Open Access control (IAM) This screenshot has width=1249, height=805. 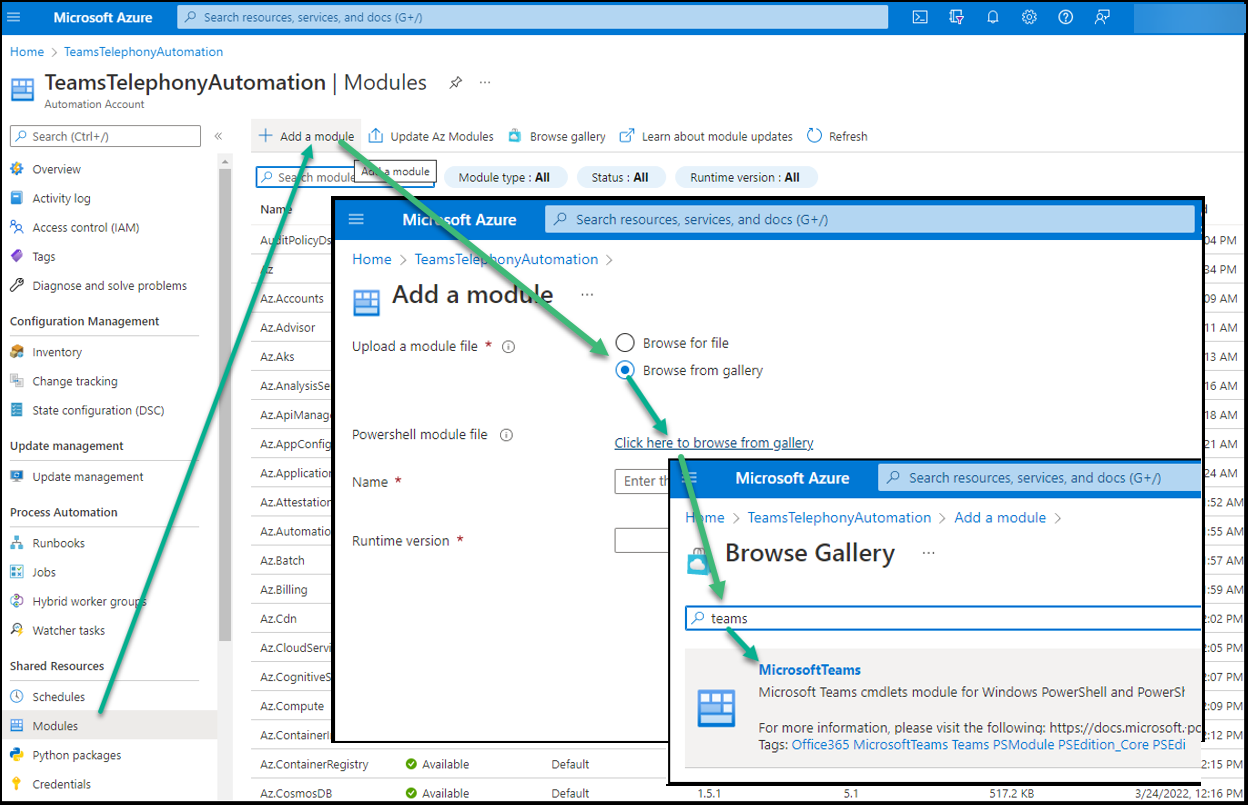coord(86,227)
